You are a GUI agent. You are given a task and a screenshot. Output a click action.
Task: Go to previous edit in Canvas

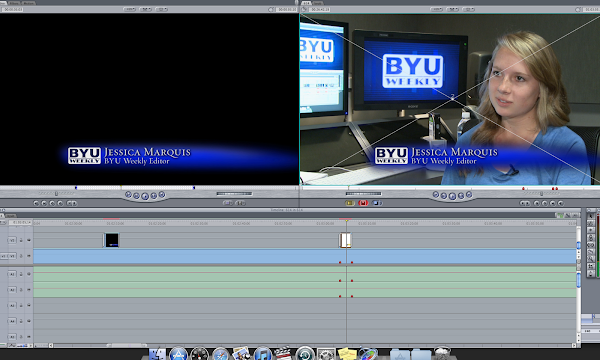[435, 195]
